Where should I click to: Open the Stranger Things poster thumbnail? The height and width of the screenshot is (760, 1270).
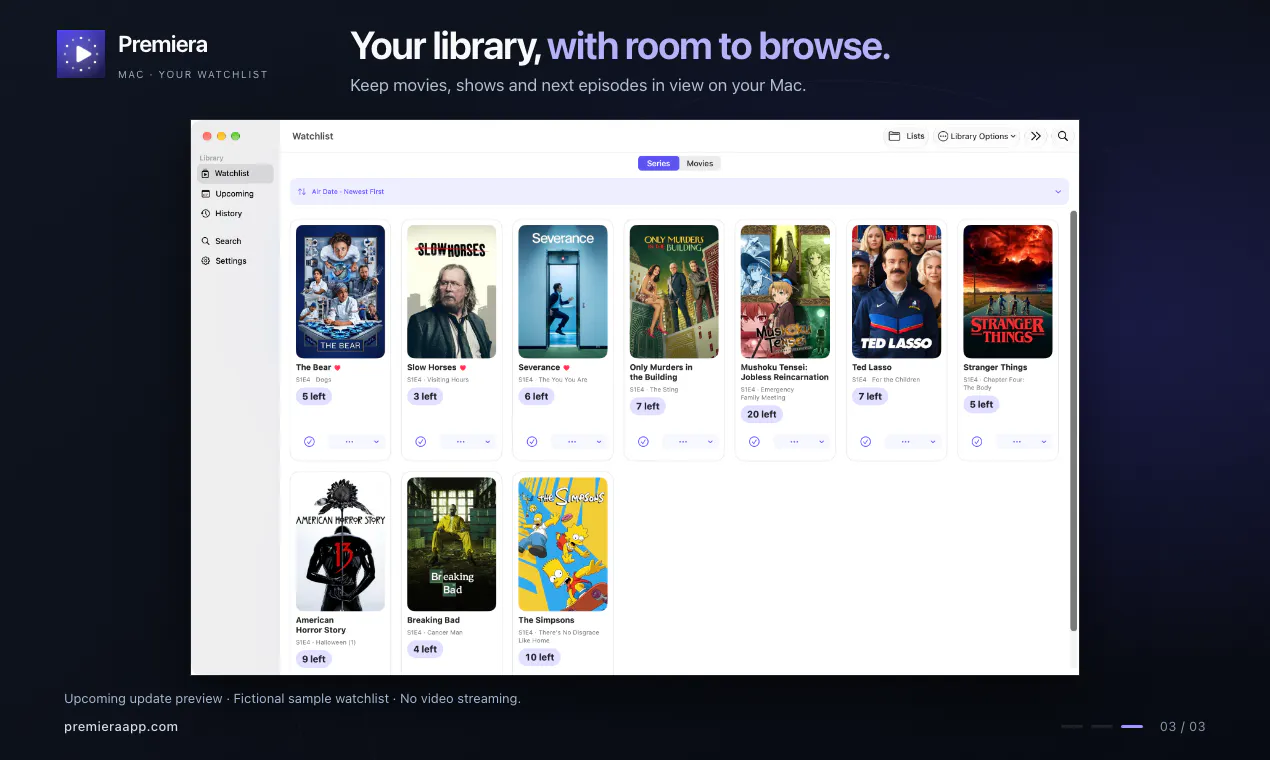click(1008, 291)
